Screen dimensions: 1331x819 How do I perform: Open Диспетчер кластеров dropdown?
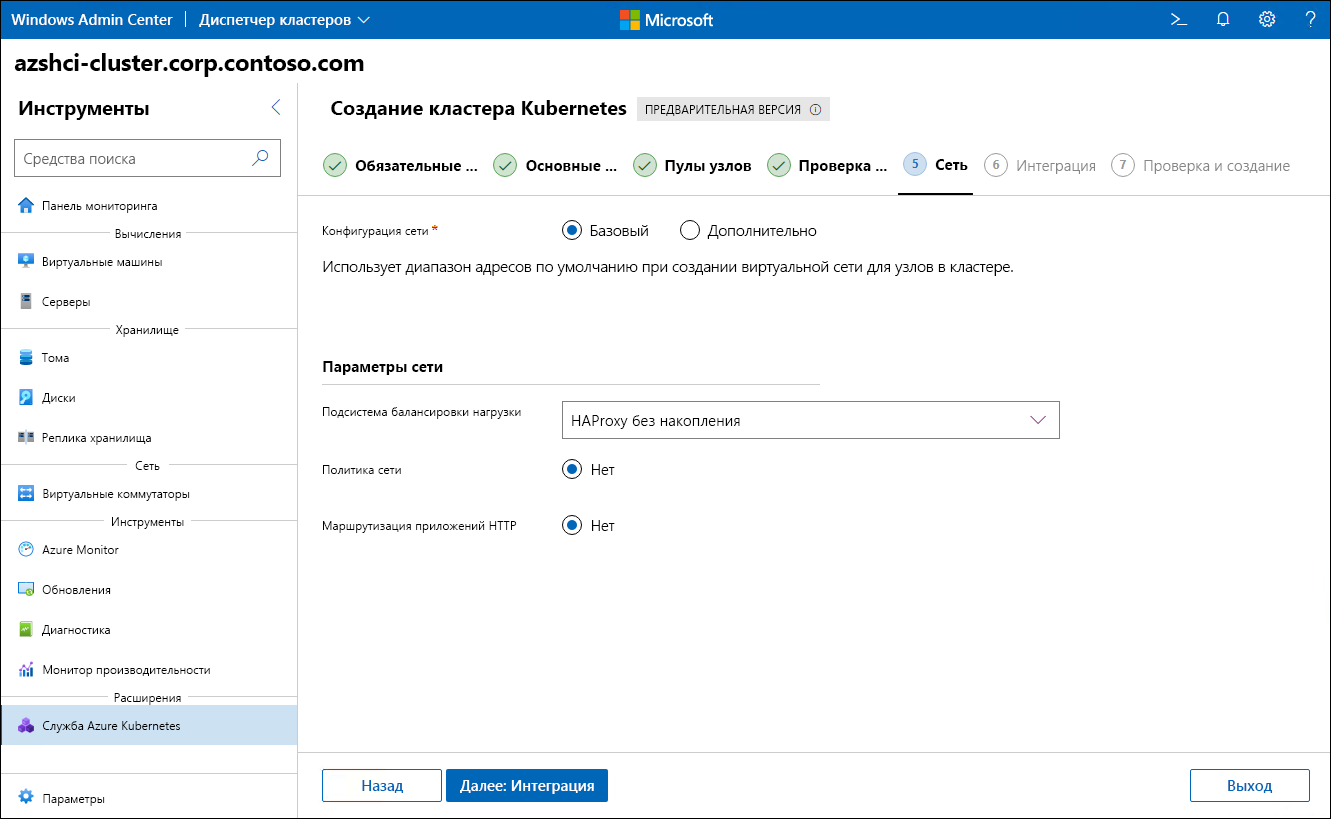click(x=284, y=19)
